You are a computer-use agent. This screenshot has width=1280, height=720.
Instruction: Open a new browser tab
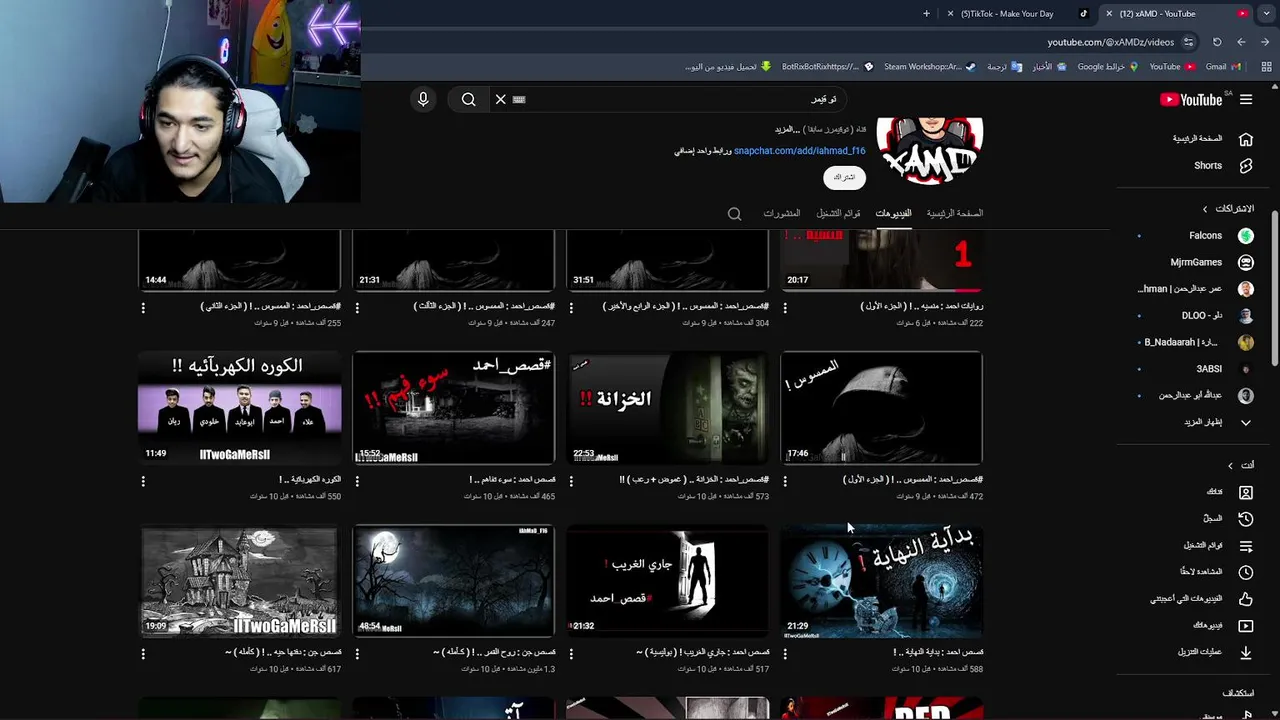(926, 14)
